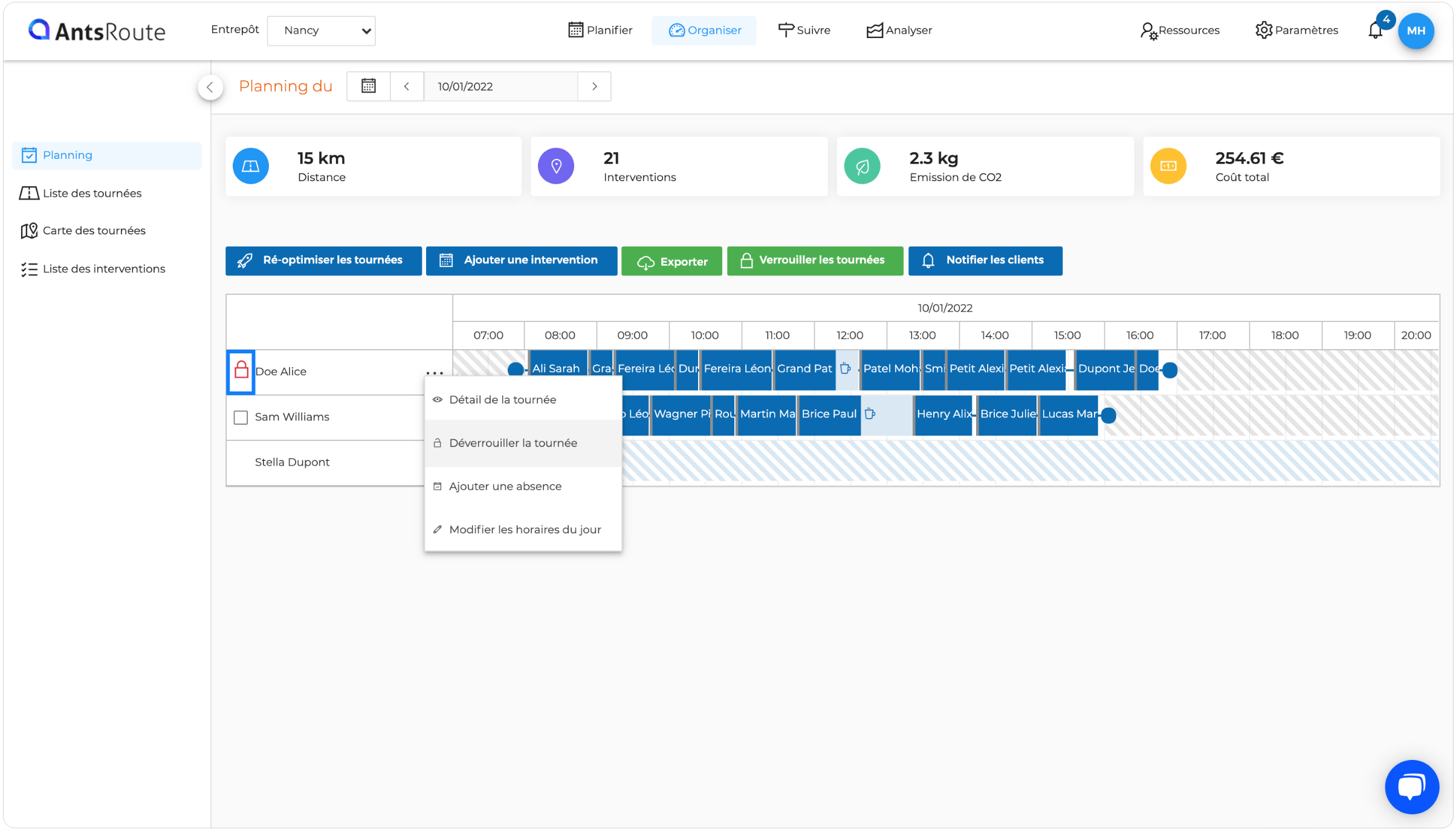Open the notifications bell

coord(1375,30)
